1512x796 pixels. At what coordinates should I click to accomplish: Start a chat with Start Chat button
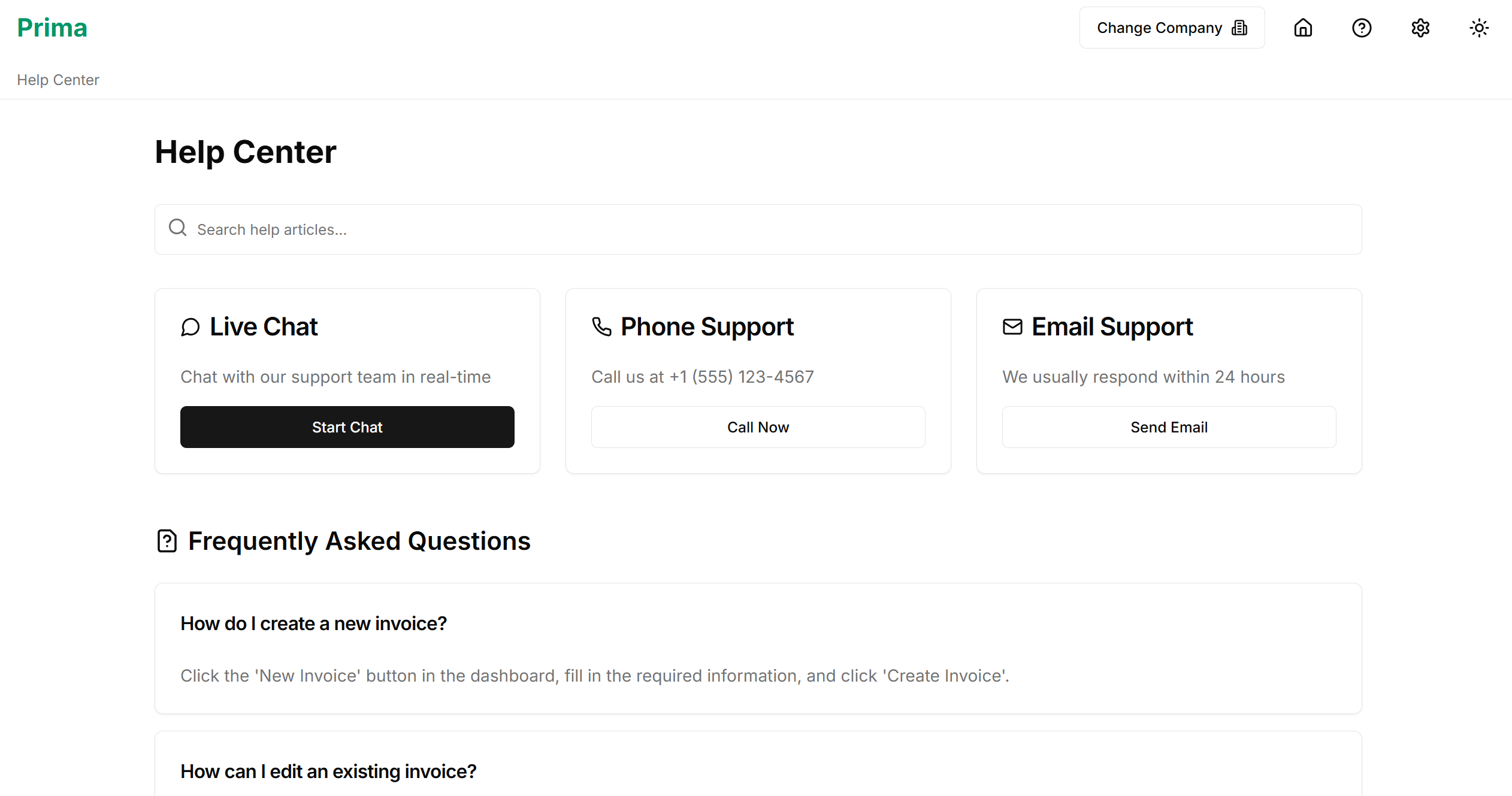(x=347, y=427)
